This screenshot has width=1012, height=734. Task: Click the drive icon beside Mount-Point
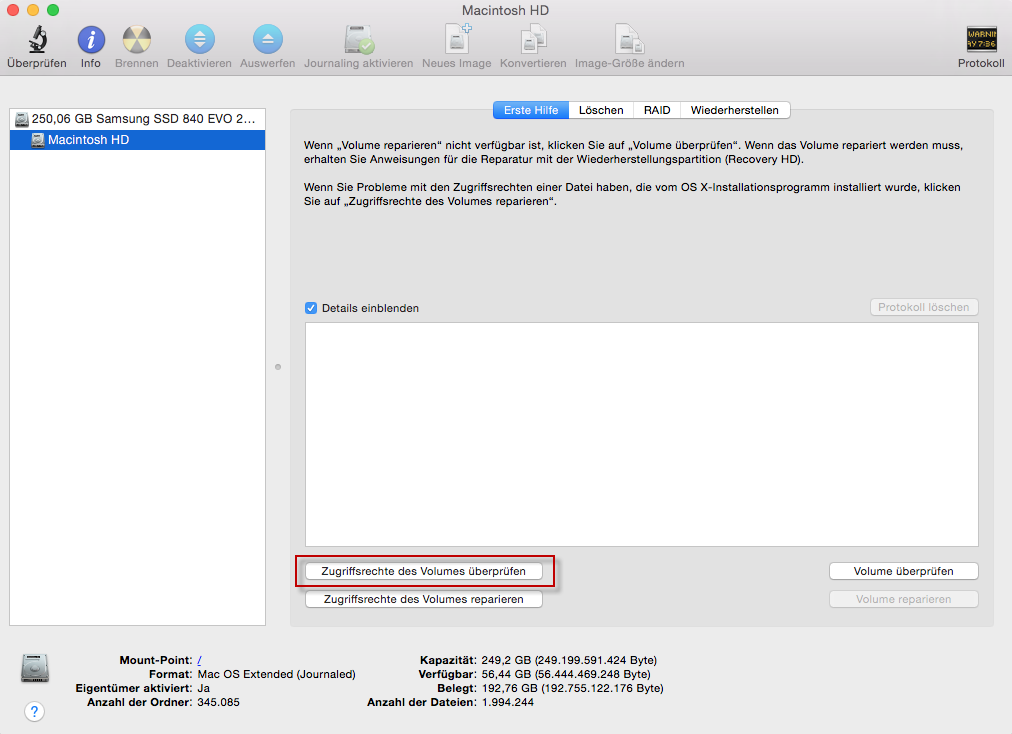click(x=35, y=668)
